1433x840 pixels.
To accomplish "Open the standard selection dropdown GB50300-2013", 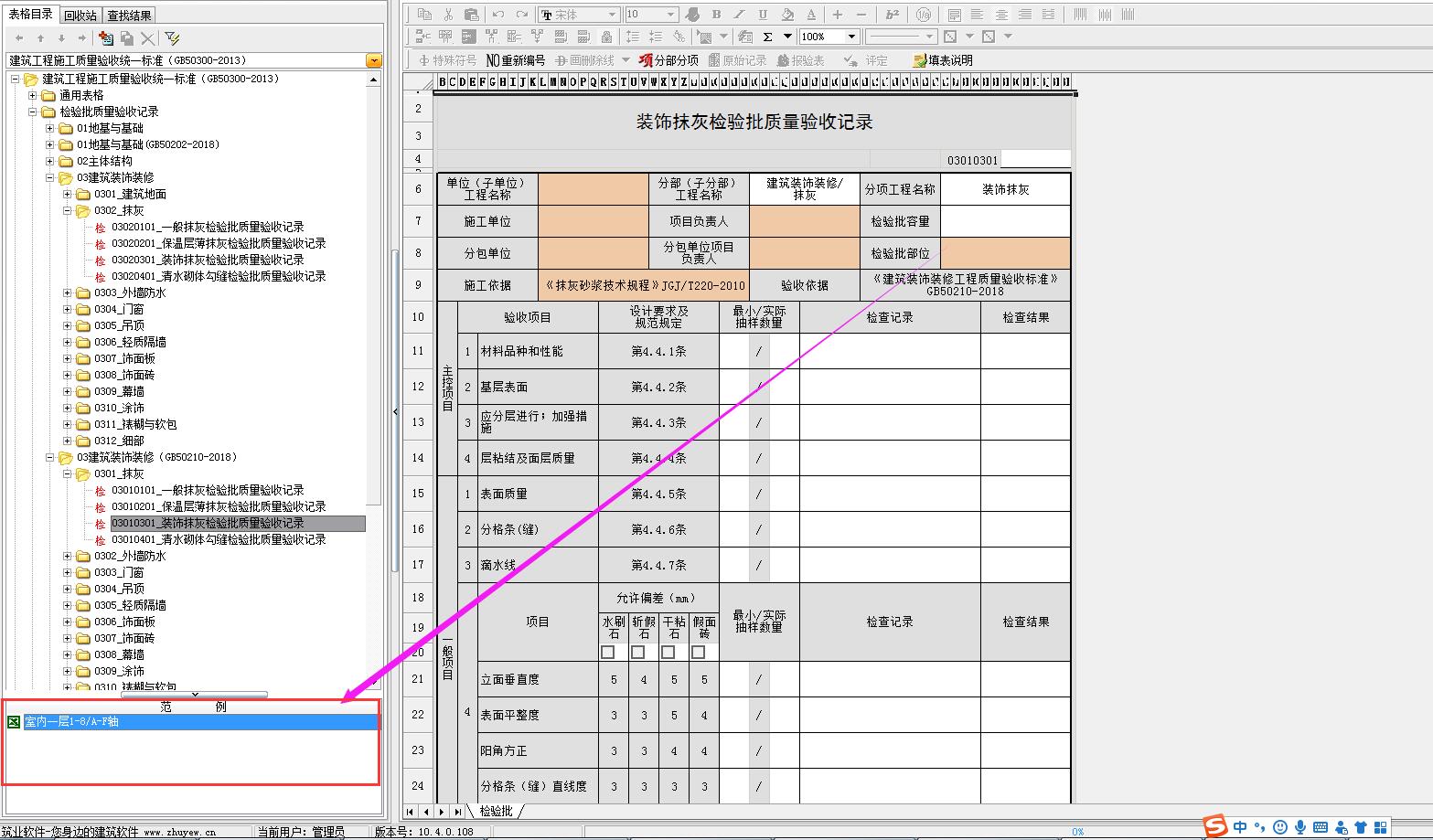I will pyautogui.click(x=373, y=60).
